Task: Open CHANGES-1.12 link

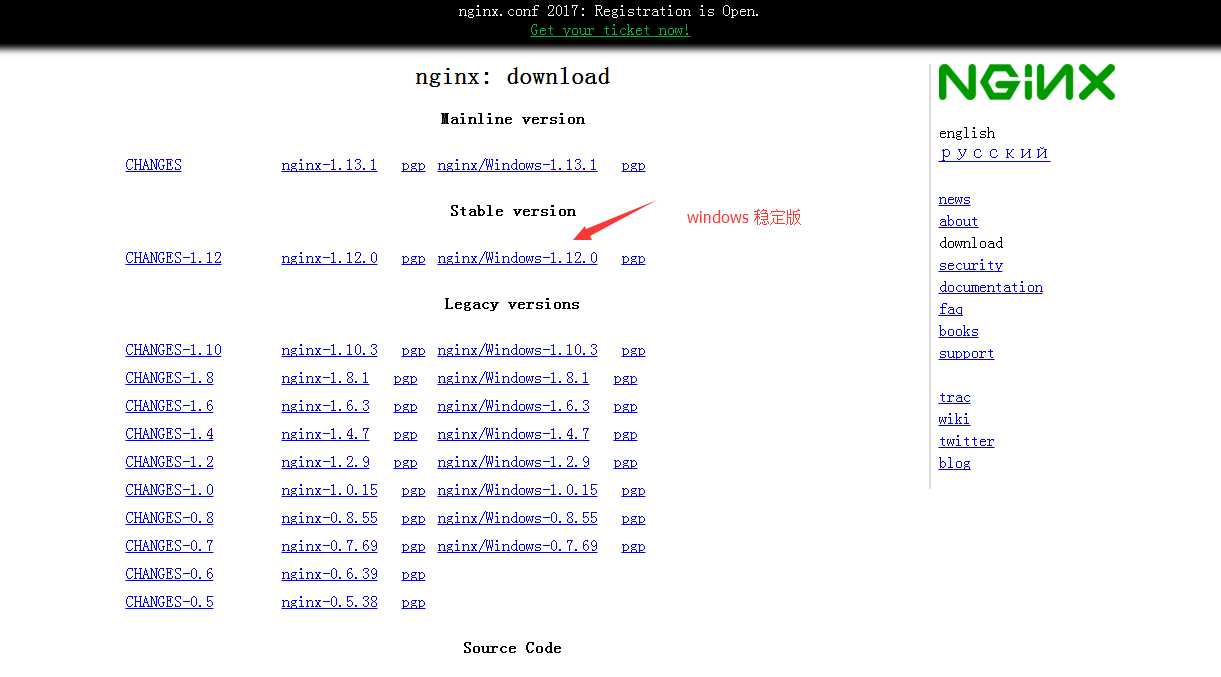Action: tap(173, 258)
